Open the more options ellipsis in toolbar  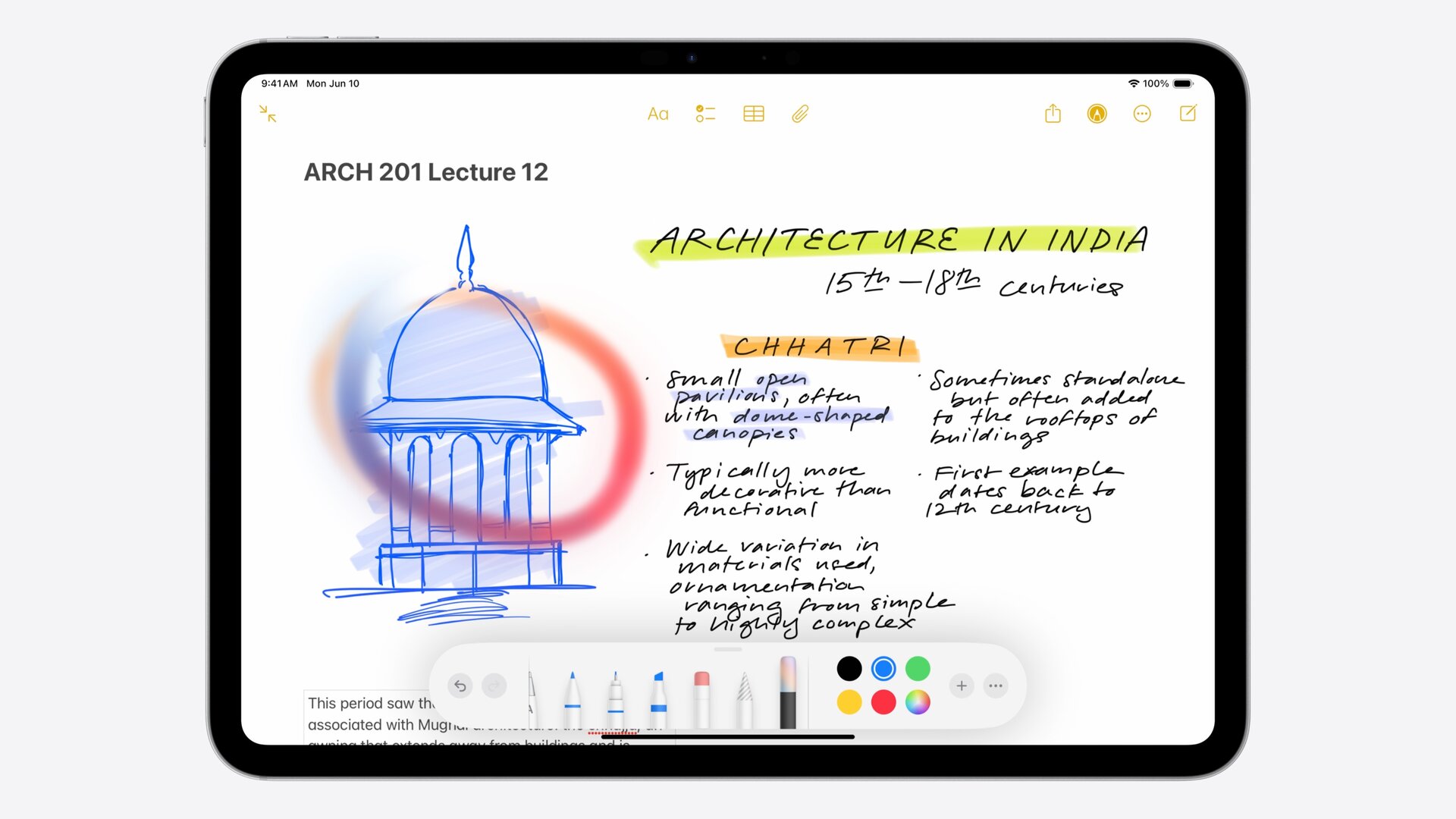point(1142,114)
